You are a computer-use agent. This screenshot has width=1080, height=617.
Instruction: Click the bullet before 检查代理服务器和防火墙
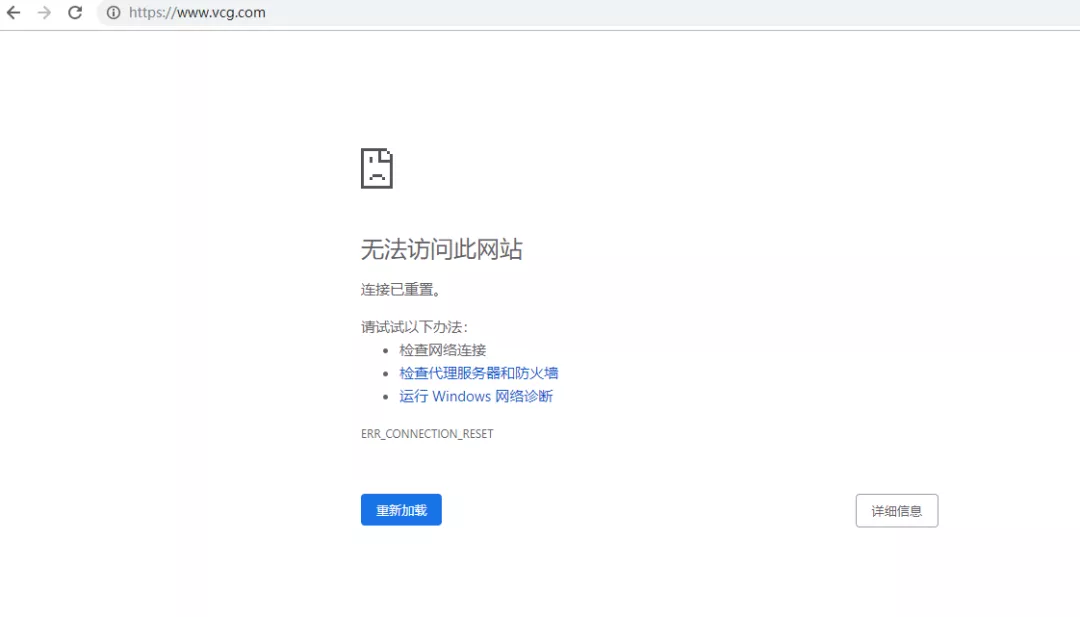(386, 374)
